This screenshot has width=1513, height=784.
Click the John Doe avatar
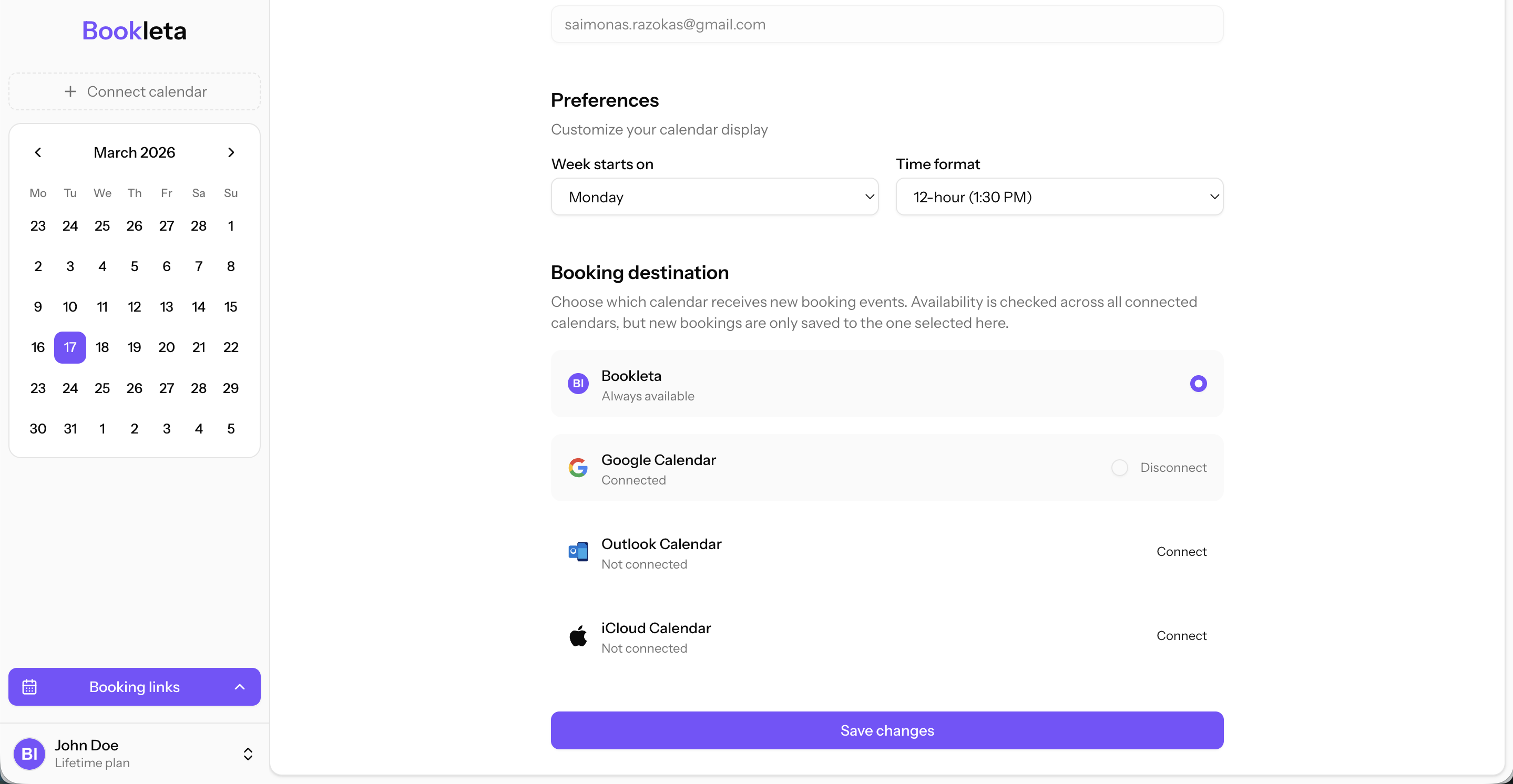(x=29, y=754)
